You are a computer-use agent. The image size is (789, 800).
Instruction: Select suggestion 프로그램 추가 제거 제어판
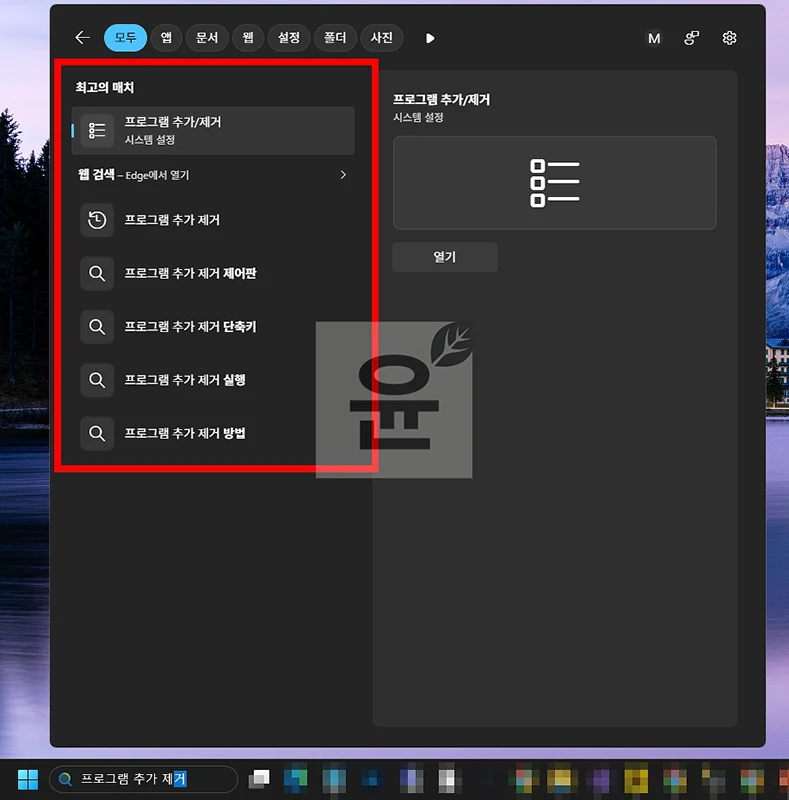[x=213, y=273]
